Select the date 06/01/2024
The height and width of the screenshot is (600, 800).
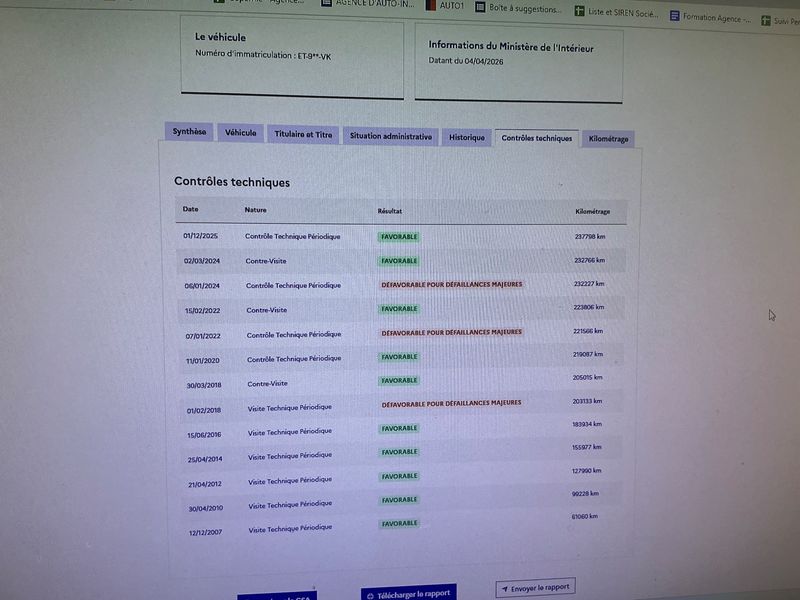click(x=202, y=286)
